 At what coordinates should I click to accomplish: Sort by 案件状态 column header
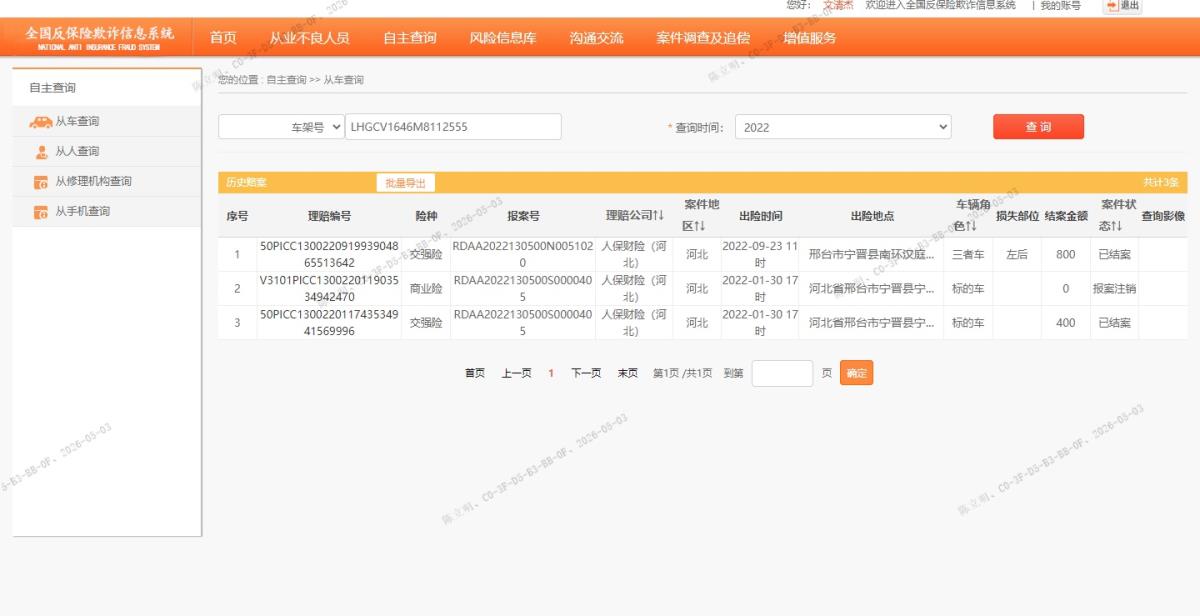(x=1118, y=215)
